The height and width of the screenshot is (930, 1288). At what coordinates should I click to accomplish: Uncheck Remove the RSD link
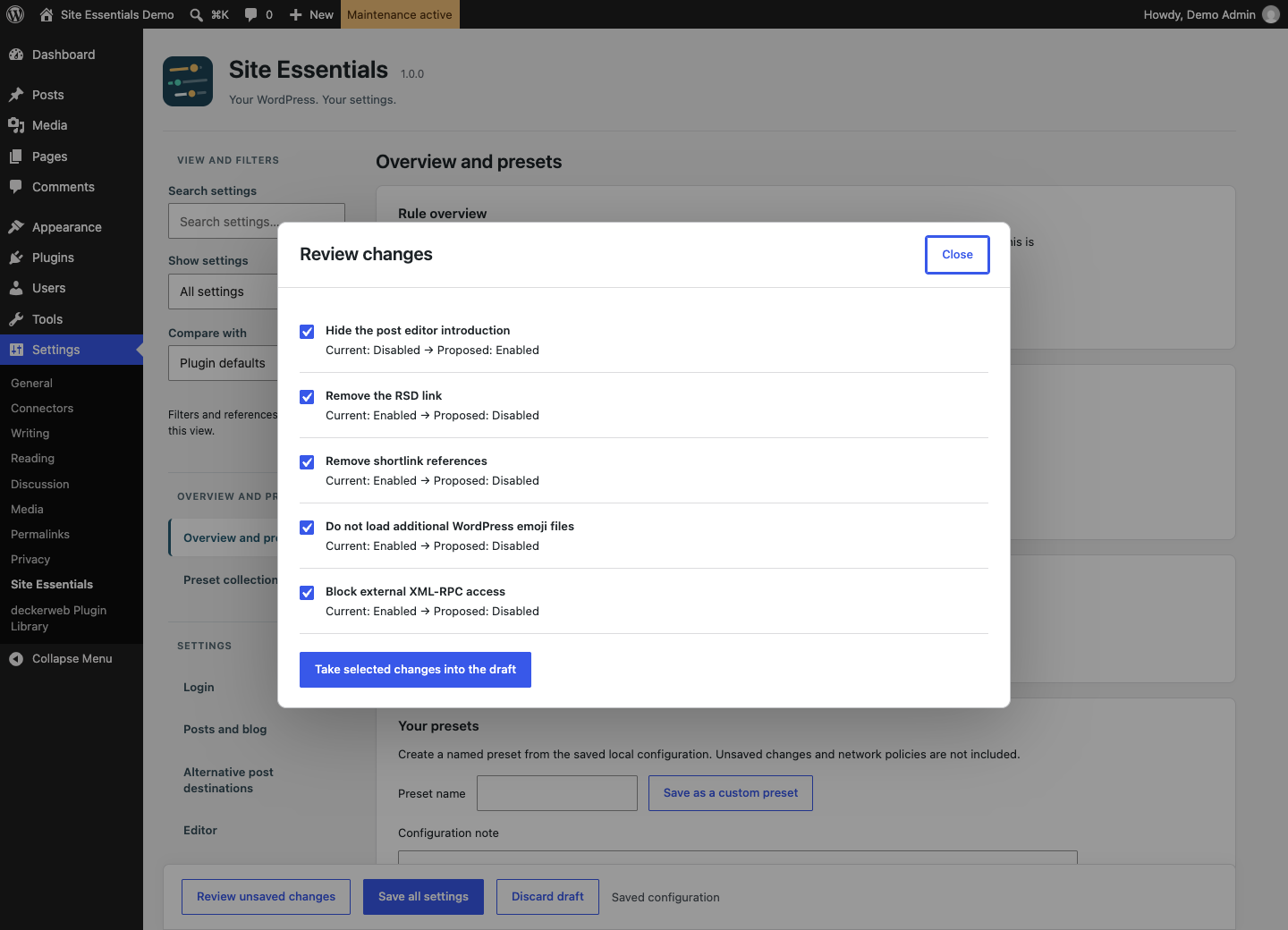click(x=307, y=397)
